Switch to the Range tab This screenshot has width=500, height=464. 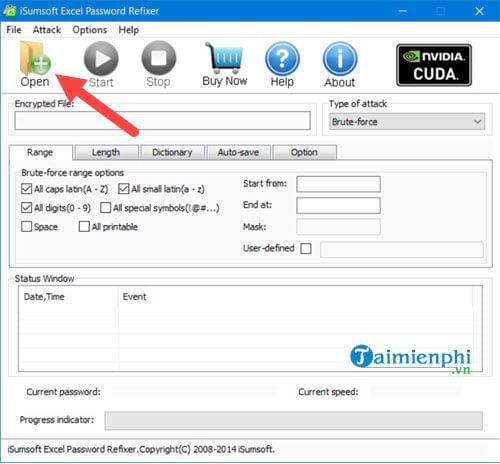40,152
